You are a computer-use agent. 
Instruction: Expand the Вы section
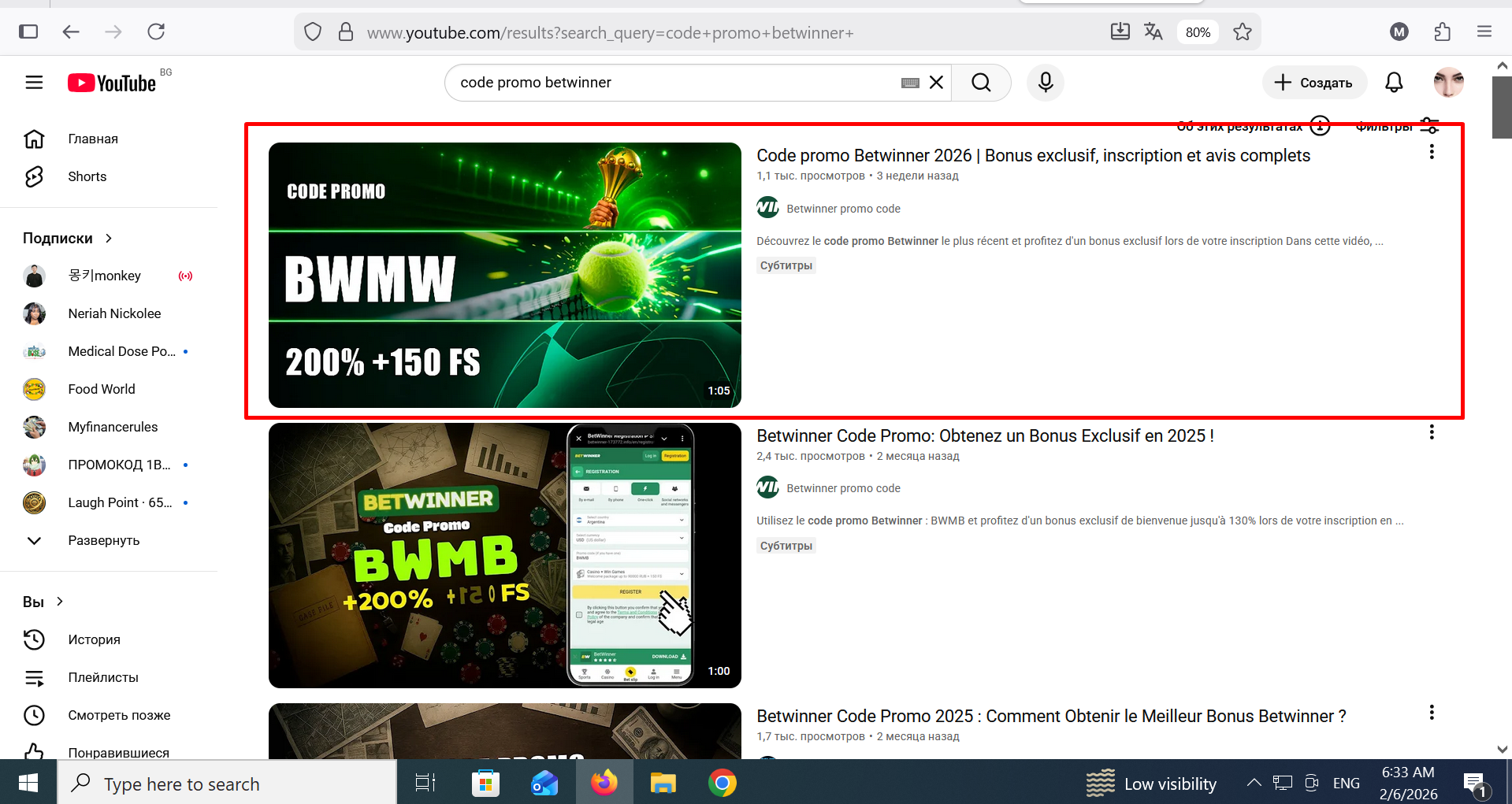pos(43,602)
